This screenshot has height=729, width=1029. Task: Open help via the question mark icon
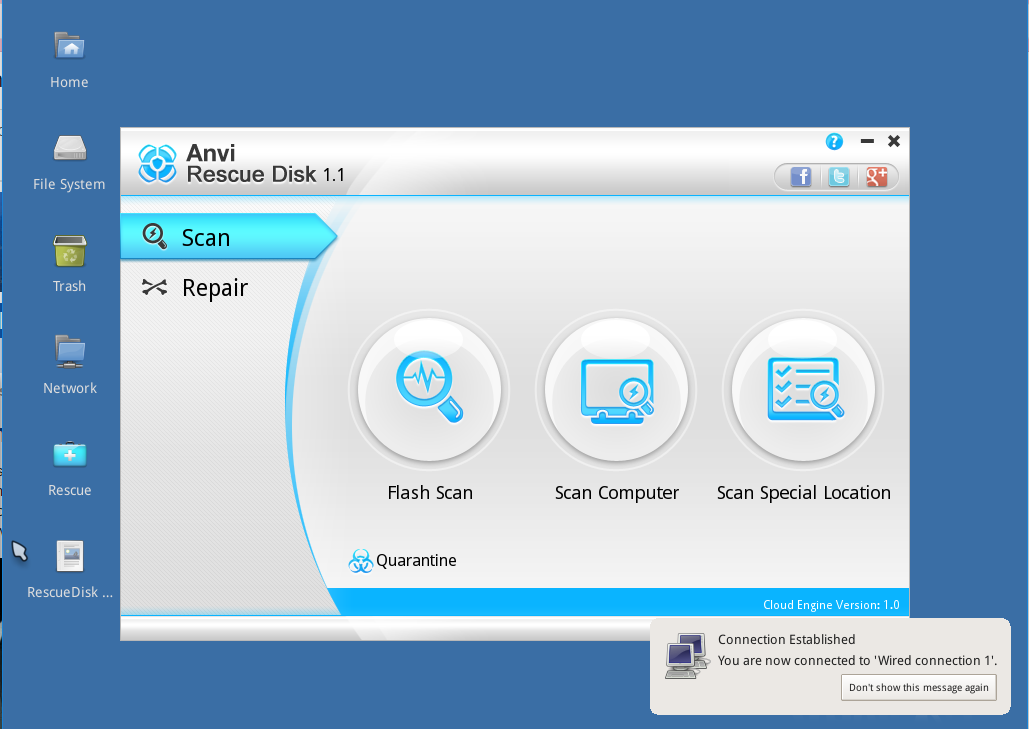[834, 142]
